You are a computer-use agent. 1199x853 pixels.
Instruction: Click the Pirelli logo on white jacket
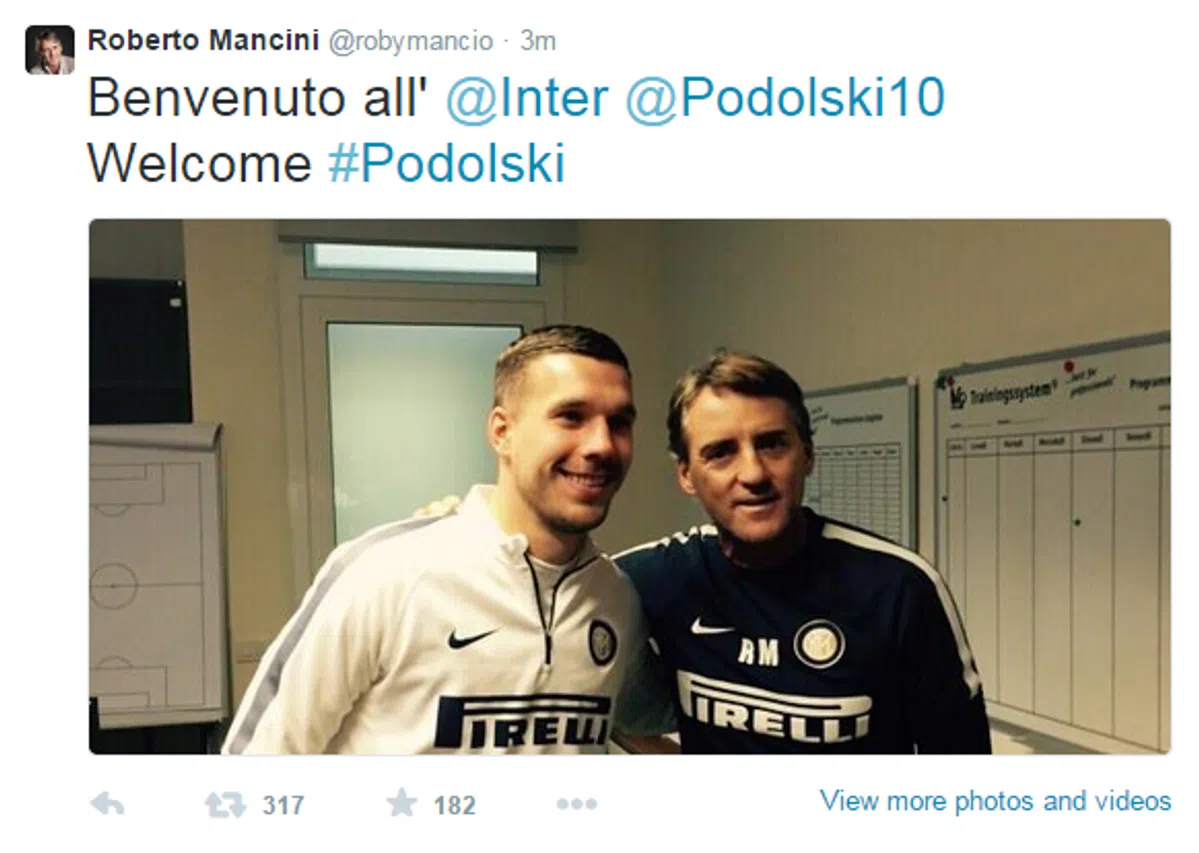click(523, 720)
